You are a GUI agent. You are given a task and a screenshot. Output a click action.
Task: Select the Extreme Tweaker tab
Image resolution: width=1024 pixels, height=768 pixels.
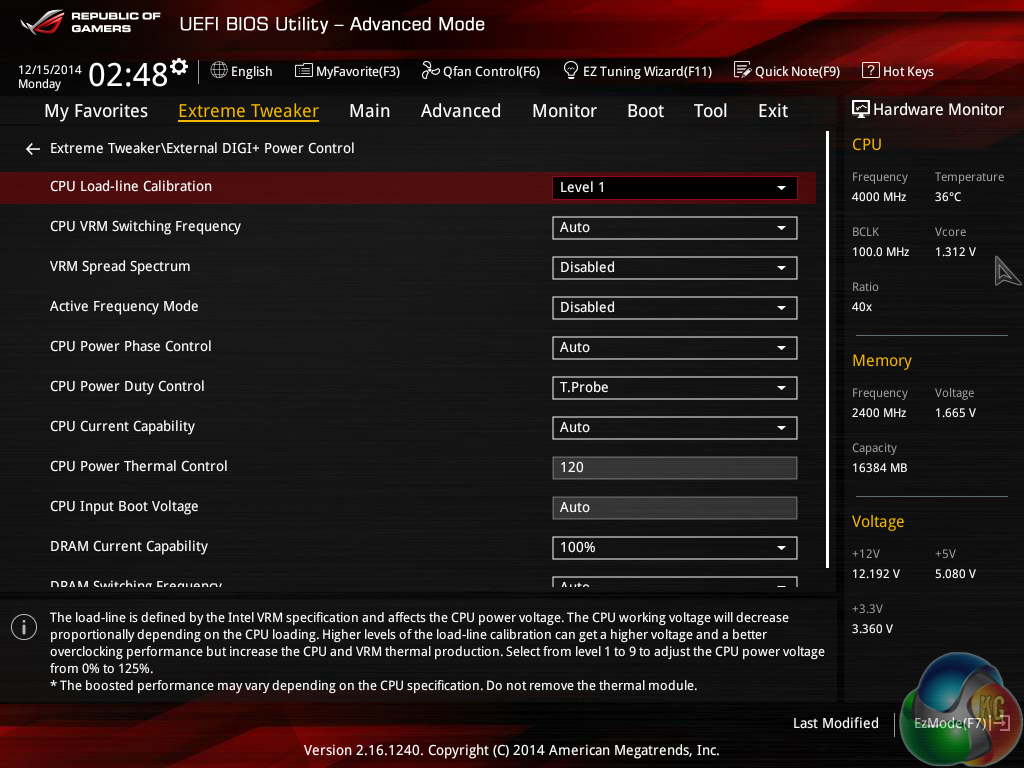[x=248, y=111]
